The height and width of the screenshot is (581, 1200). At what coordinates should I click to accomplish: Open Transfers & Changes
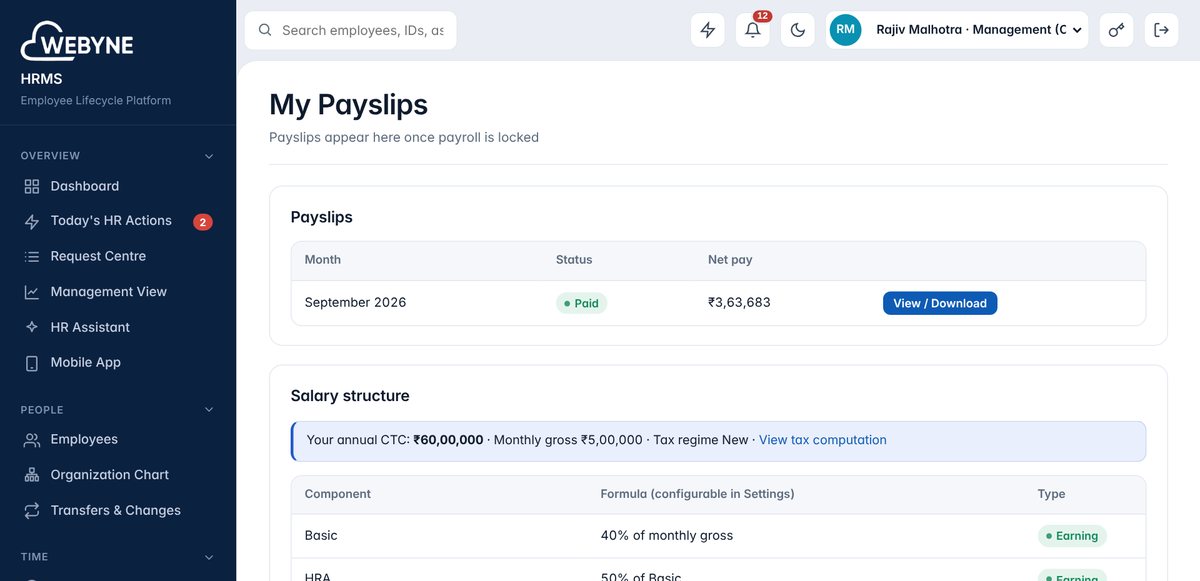click(118, 510)
